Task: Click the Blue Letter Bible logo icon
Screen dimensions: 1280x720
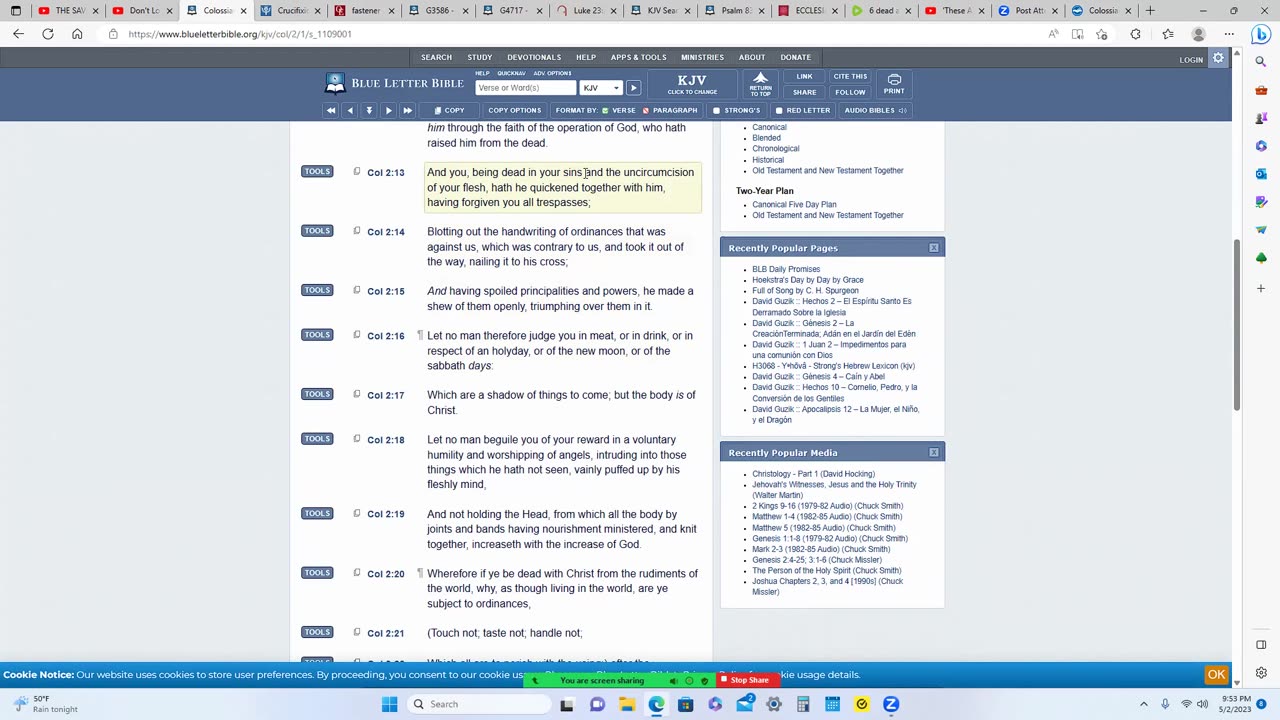Action: point(335,83)
